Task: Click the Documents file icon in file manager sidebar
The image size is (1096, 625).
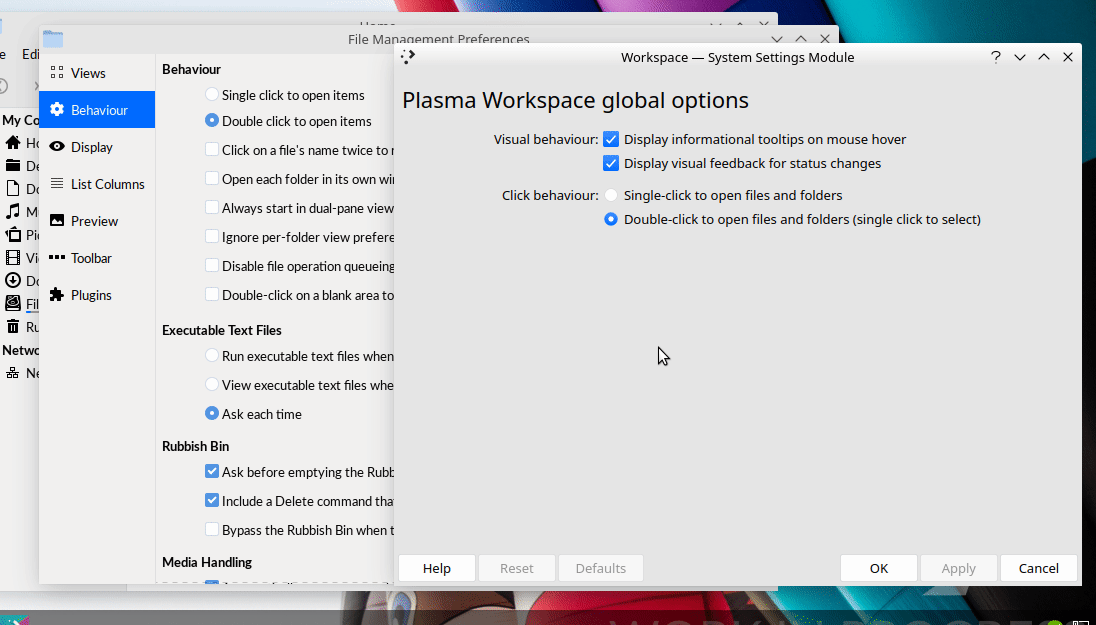Action: [13, 189]
